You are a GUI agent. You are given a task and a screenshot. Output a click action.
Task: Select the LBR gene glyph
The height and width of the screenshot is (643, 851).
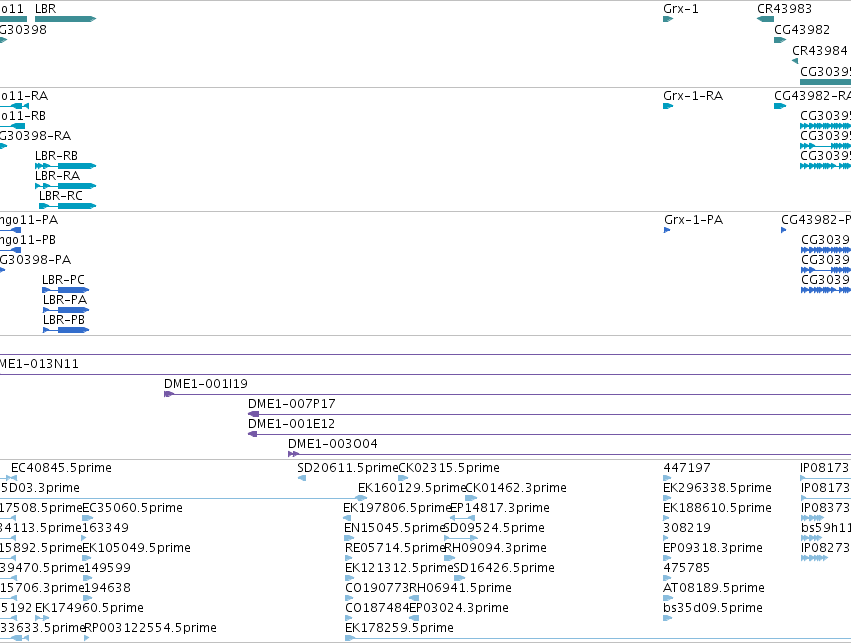(x=66, y=19)
